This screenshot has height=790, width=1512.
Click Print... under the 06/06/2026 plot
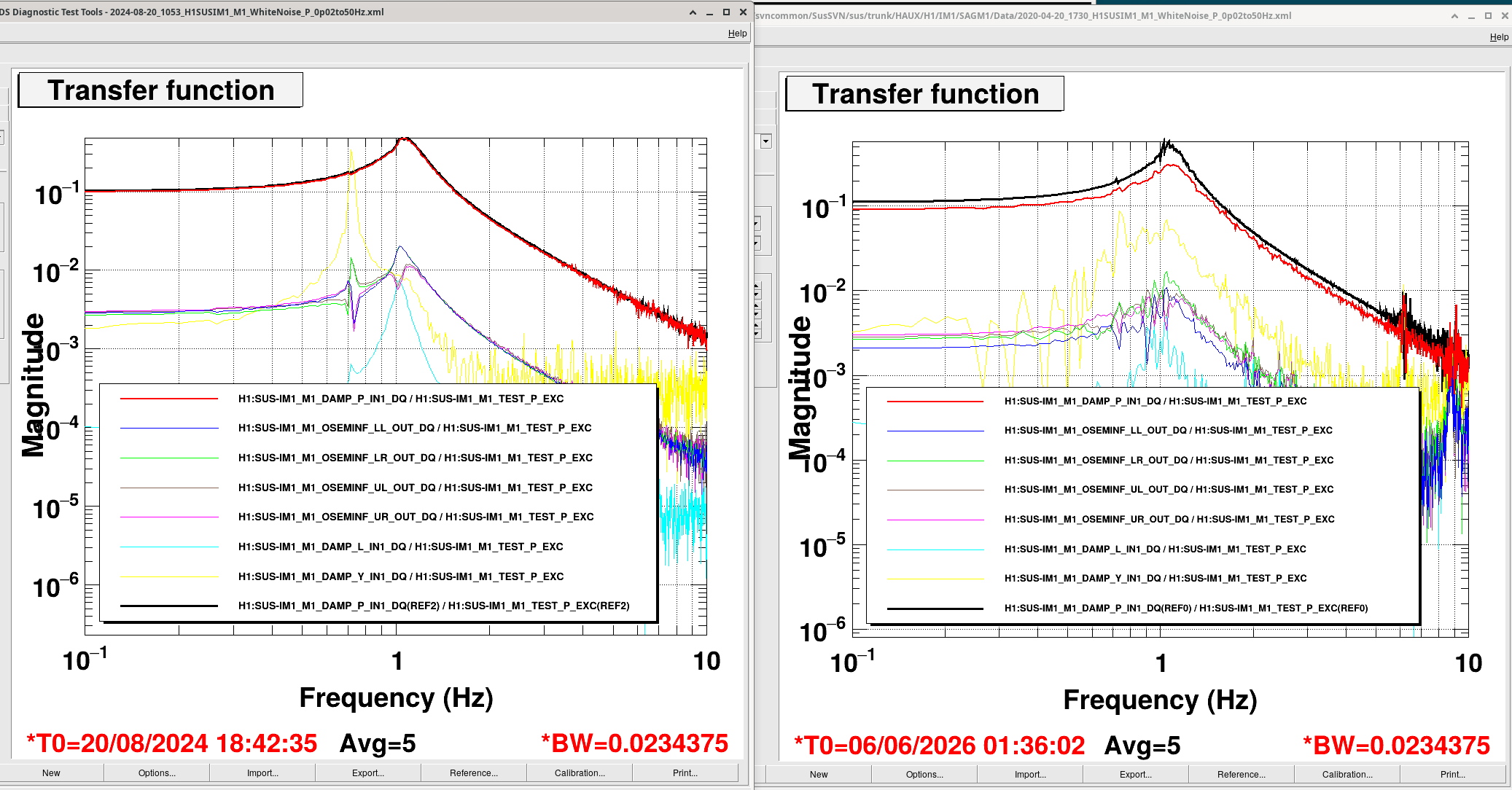[1453, 775]
